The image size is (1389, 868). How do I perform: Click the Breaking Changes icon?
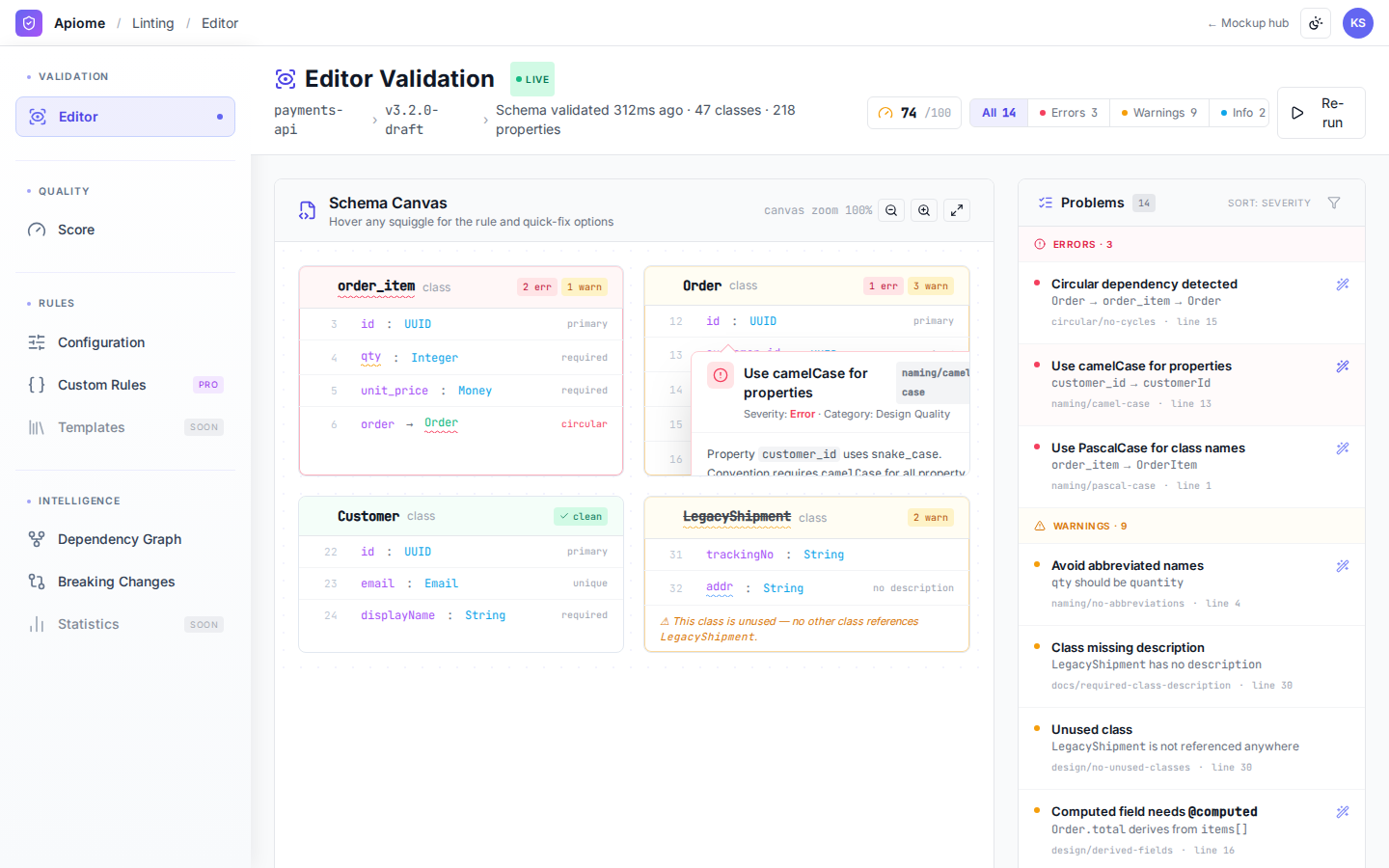pyautogui.click(x=37, y=582)
